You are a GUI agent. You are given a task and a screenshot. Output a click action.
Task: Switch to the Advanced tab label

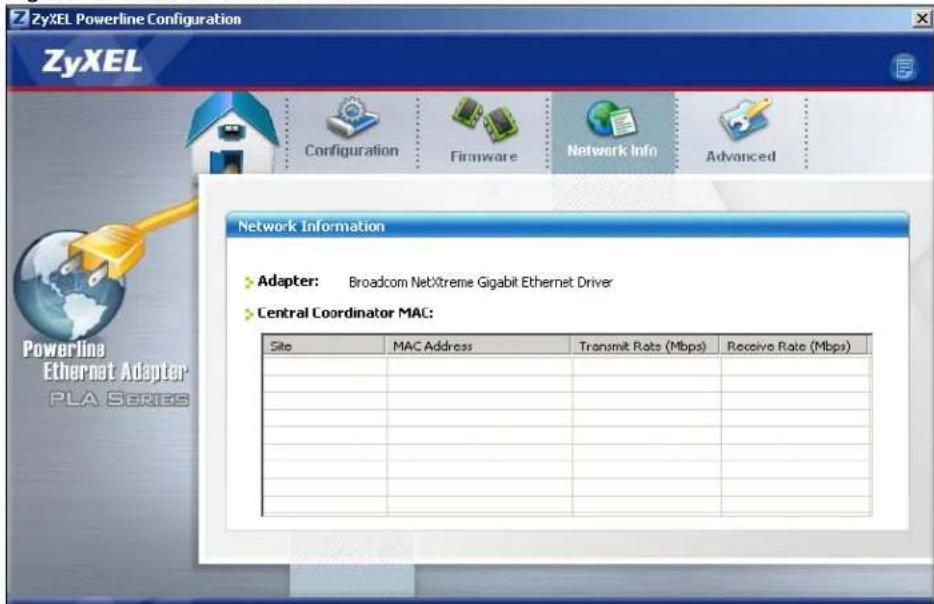tap(741, 157)
